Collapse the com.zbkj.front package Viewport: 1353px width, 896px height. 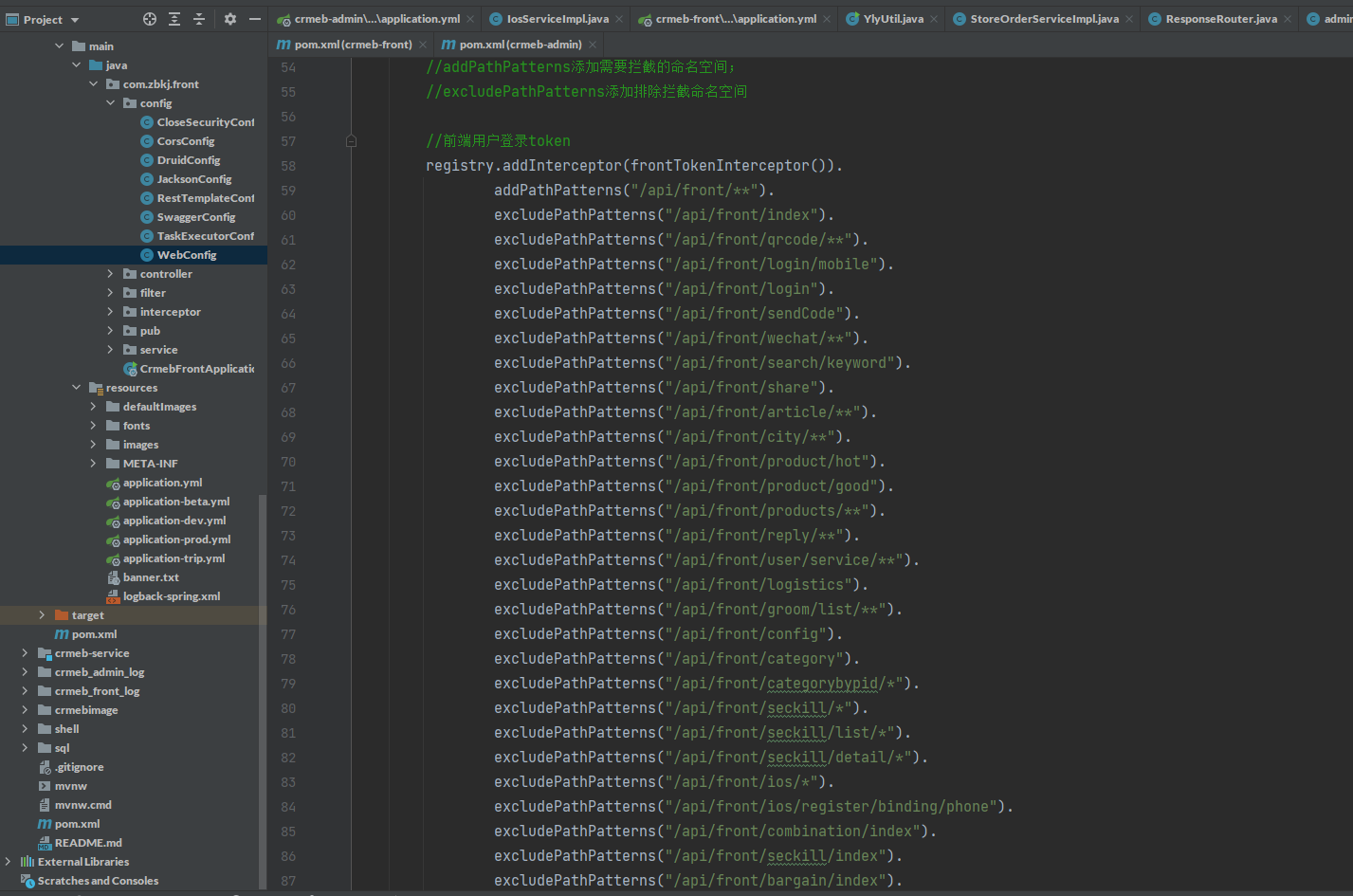coord(94,83)
